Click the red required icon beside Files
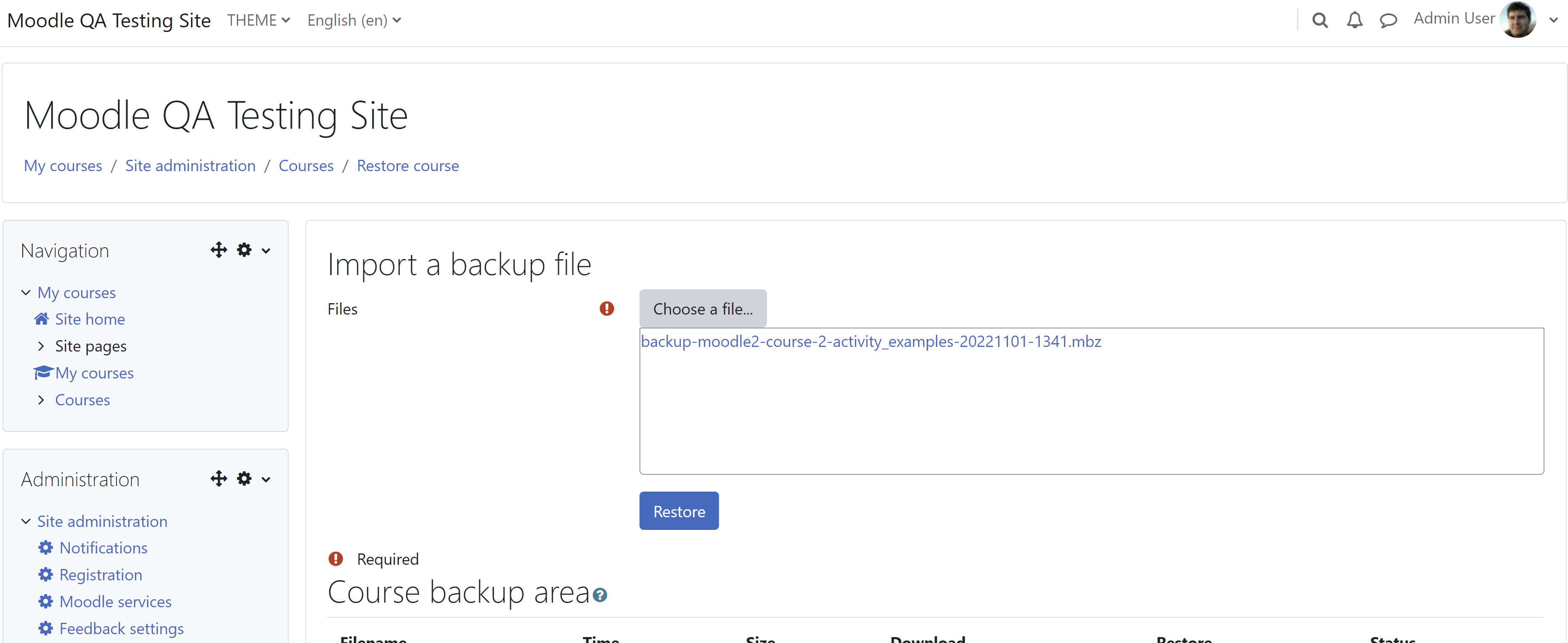This screenshot has width=1568, height=643. pyautogui.click(x=607, y=308)
